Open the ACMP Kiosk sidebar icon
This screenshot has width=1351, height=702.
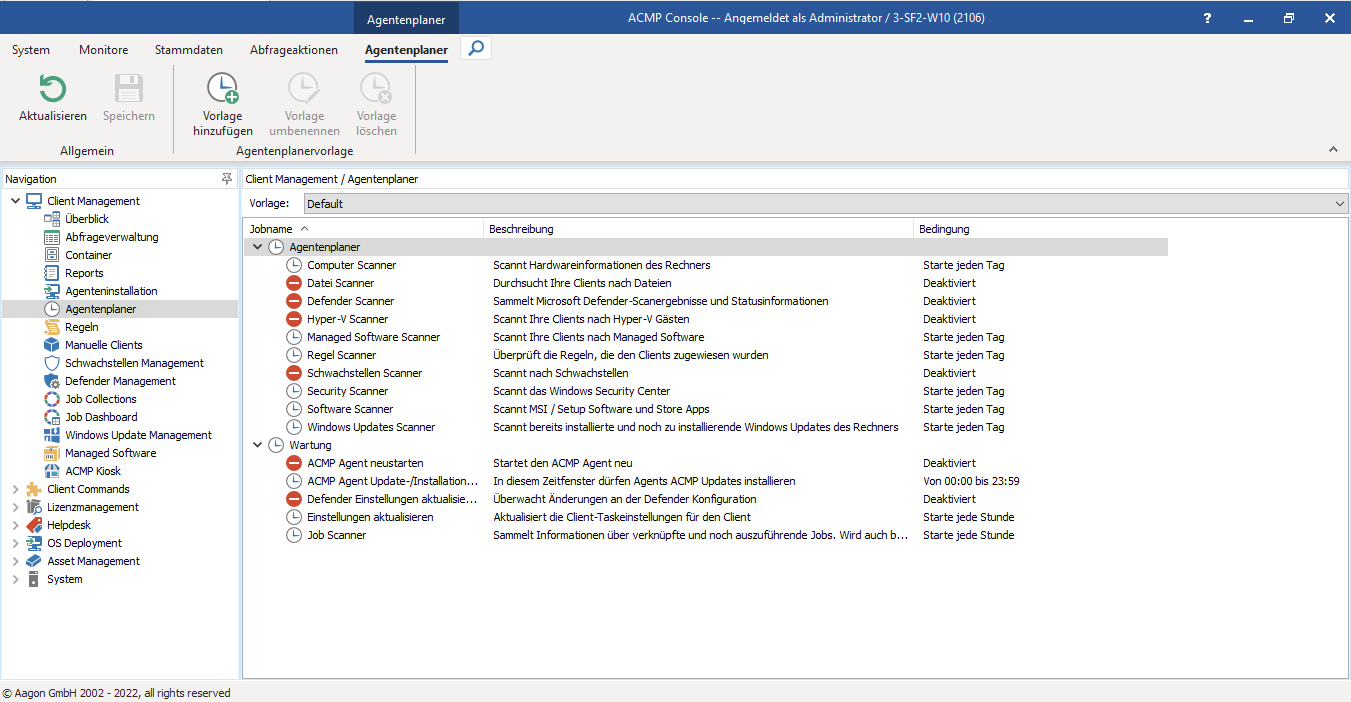[51, 470]
